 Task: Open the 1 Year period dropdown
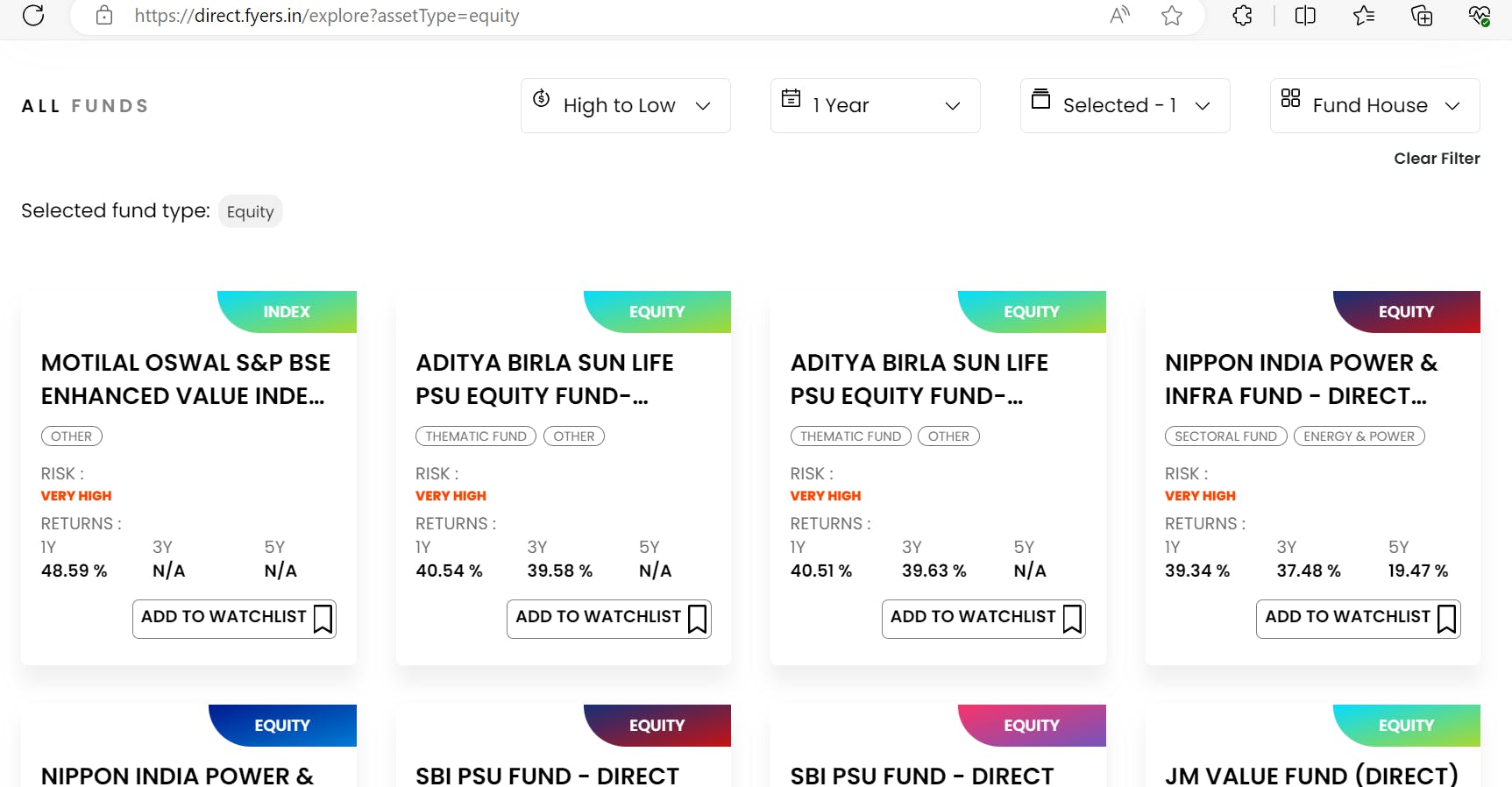[875, 106]
